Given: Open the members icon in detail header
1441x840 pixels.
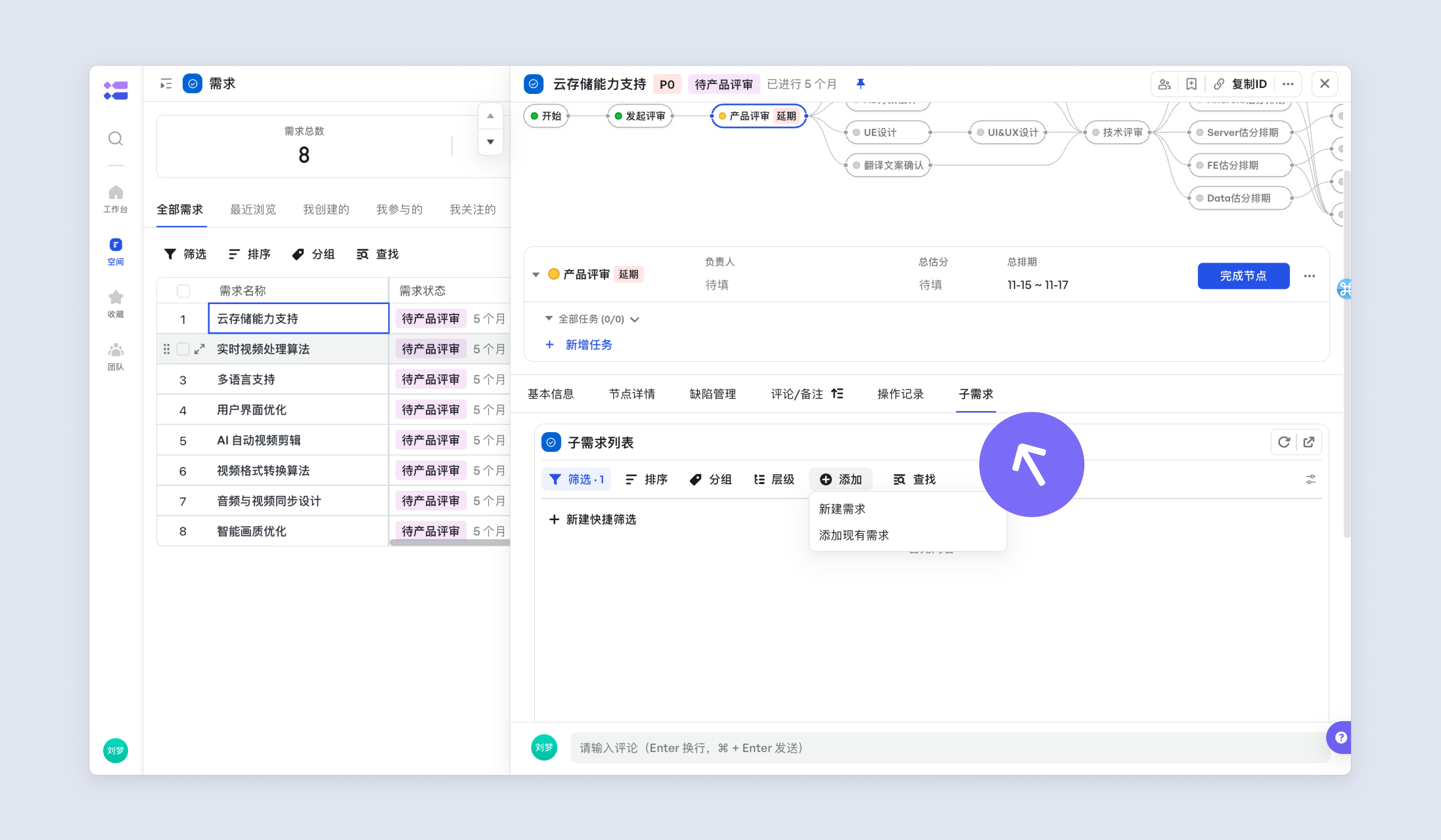Looking at the screenshot, I should pyautogui.click(x=1164, y=84).
